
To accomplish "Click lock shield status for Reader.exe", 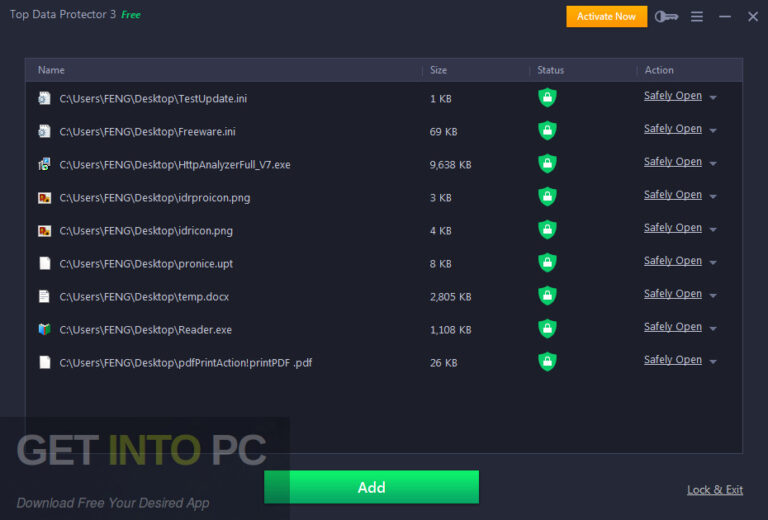I will pos(547,329).
